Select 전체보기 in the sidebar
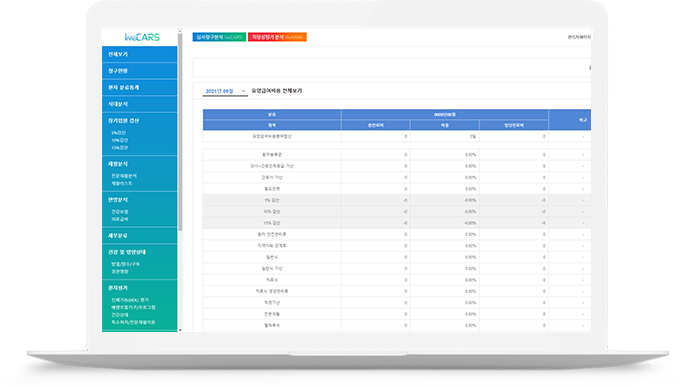The image size is (686, 388). (140, 54)
